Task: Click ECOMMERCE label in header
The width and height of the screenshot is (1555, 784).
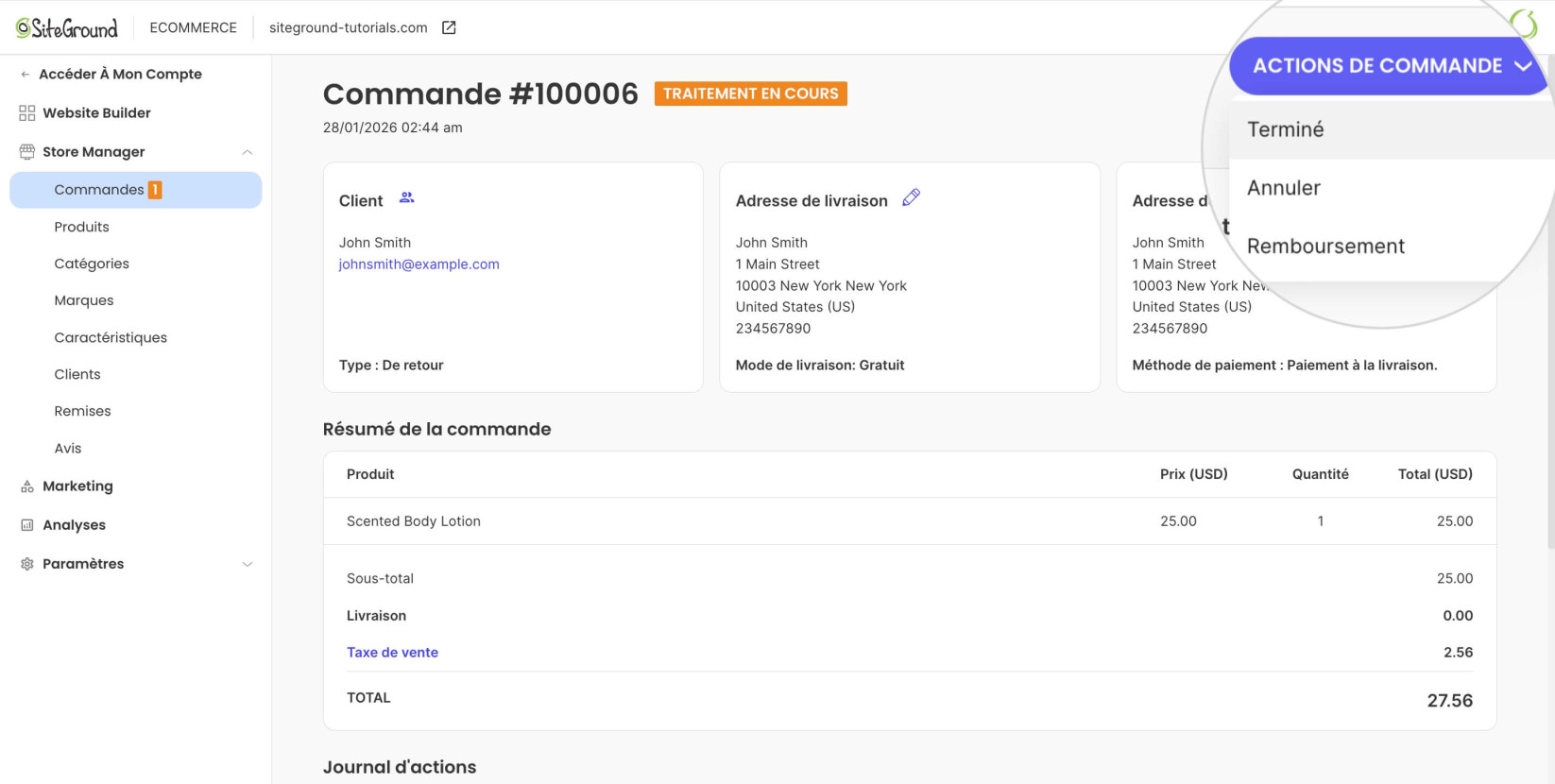Action: tap(193, 27)
